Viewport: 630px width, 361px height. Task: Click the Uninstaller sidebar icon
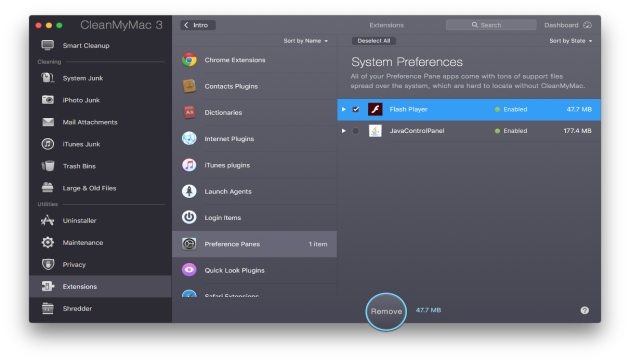pos(47,220)
